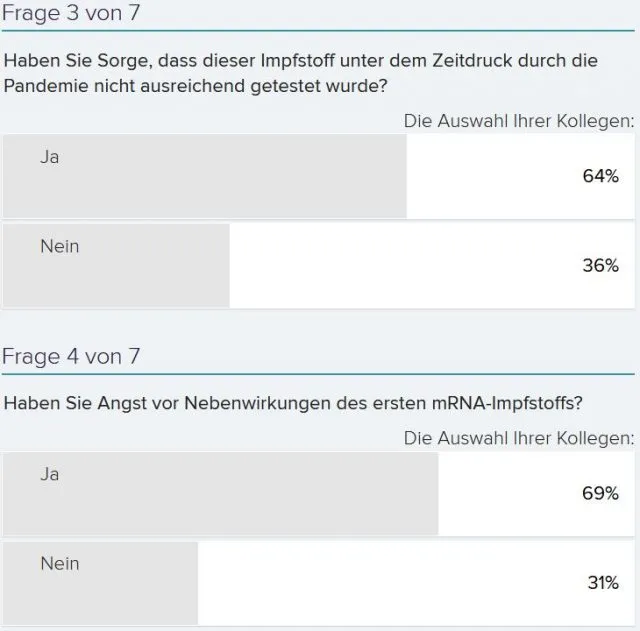Click the 36% result value
Screen dimensions: 640x631
pos(600,266)
